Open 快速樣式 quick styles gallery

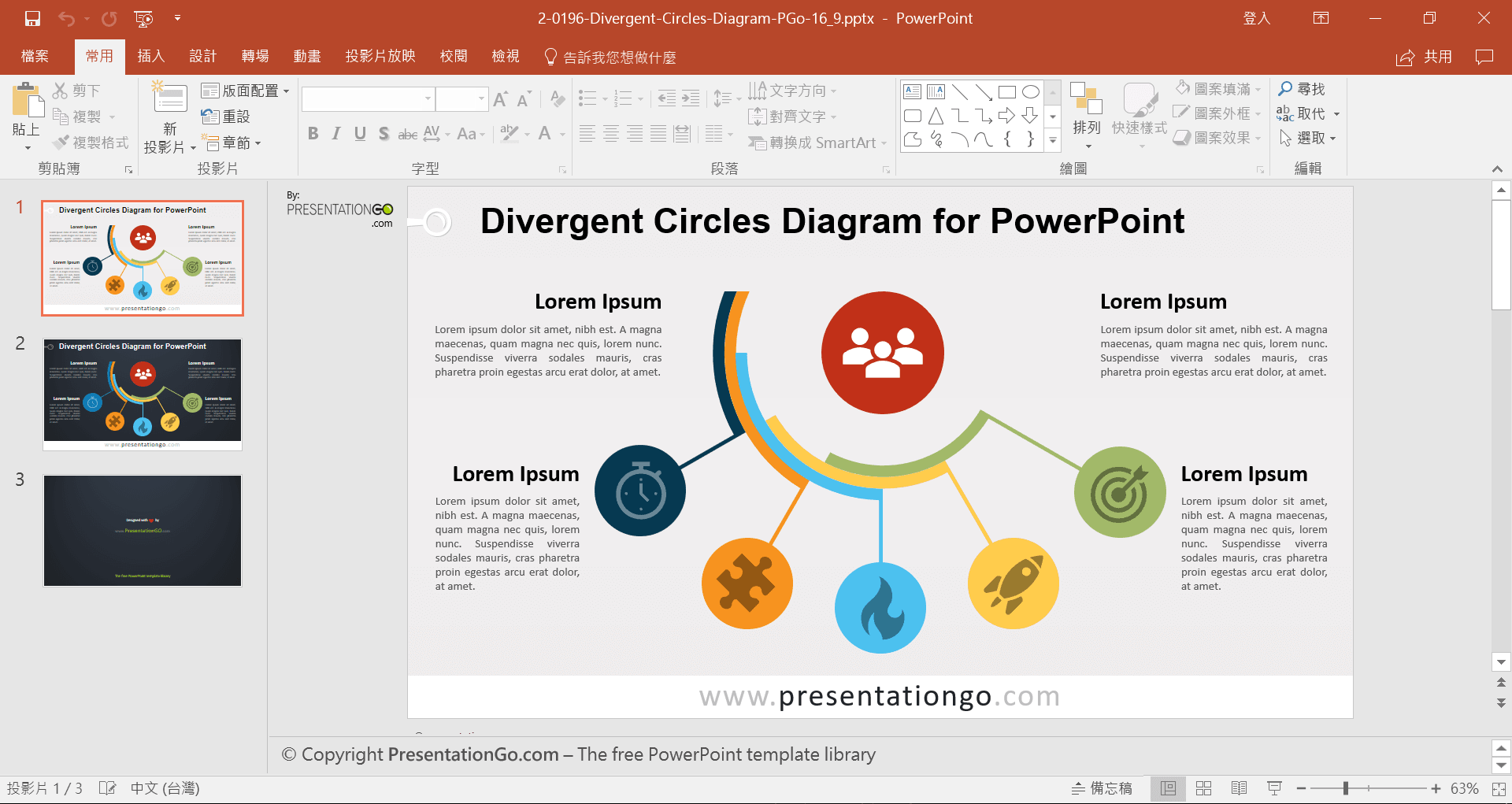pyautogui.click(x=1139, y=116)
